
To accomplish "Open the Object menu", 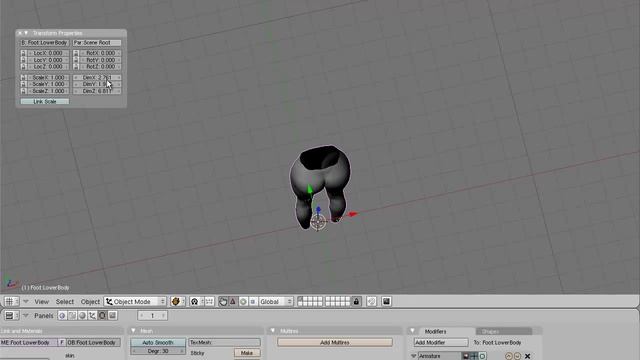I will pyautogui.click(x=90, y=302).
